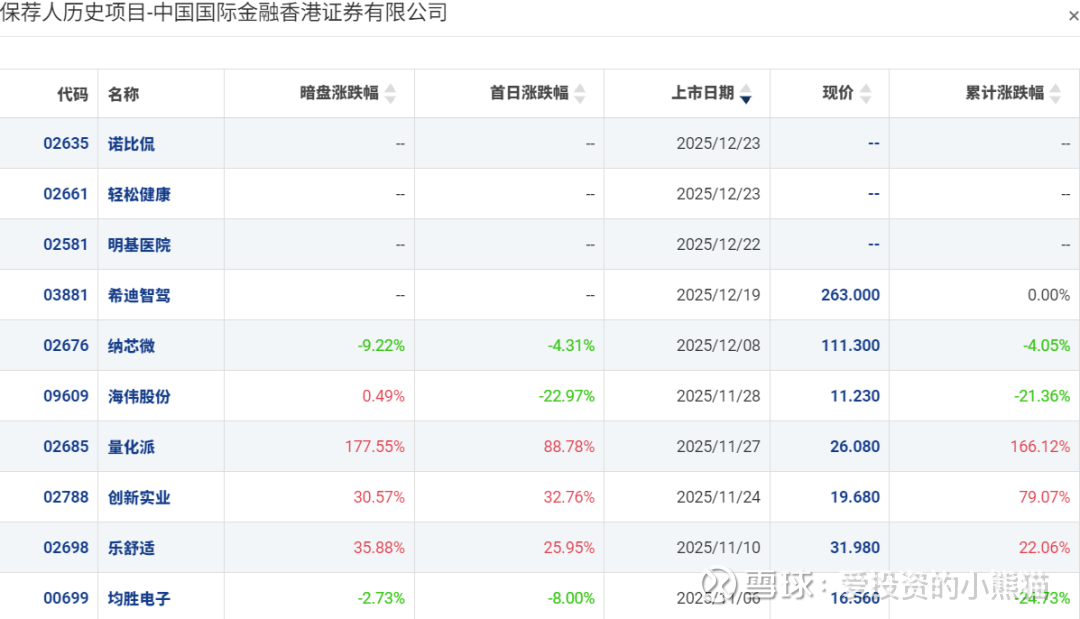
Task: Select 首日涨跌幅 value -4.31%
Action: pyautogui.click(x=571, y=346)
